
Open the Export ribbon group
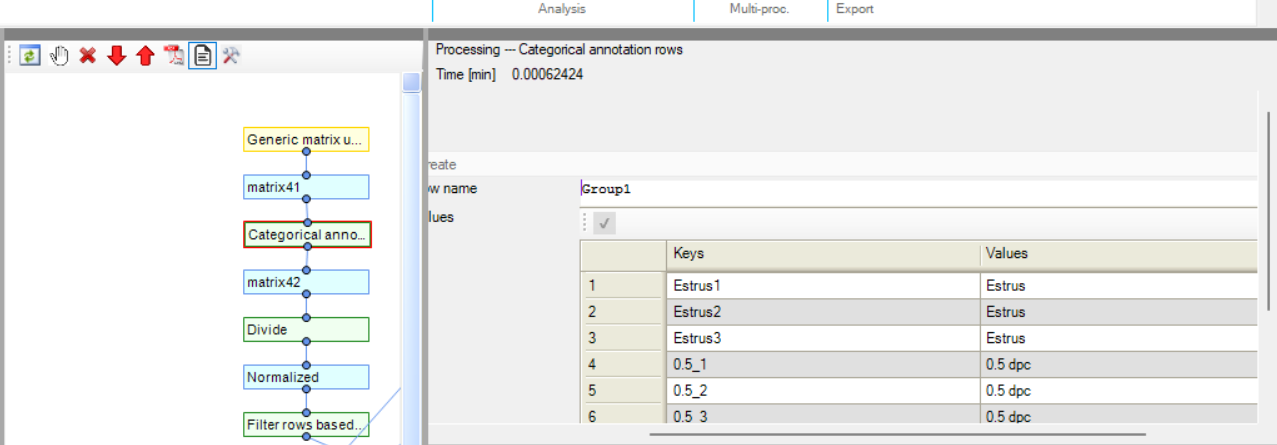(854, 9)
